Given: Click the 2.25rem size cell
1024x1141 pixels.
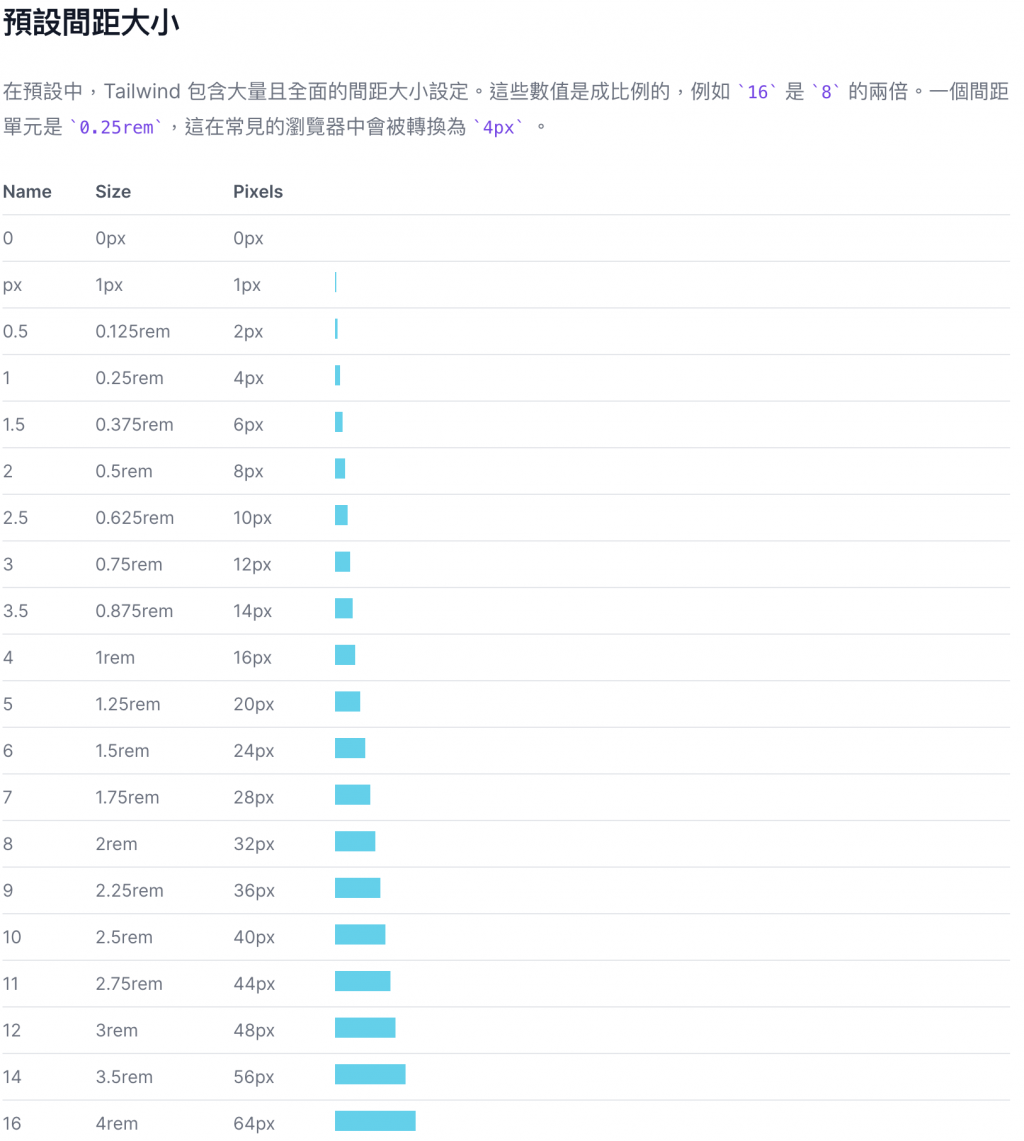Looking at the screenshot, I should pos(130,891).
